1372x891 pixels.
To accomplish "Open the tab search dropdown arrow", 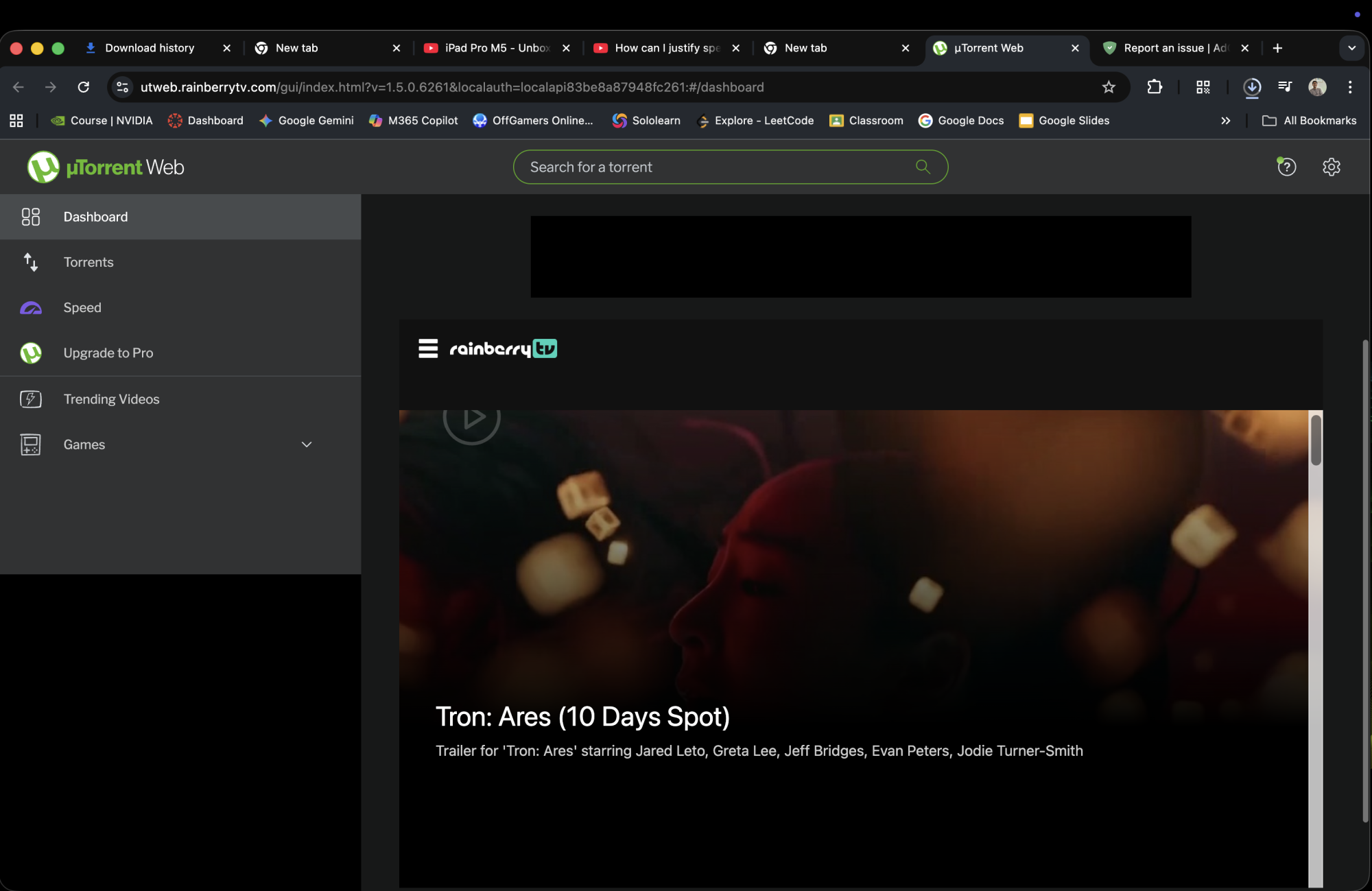I will [x=1351, y=48].
